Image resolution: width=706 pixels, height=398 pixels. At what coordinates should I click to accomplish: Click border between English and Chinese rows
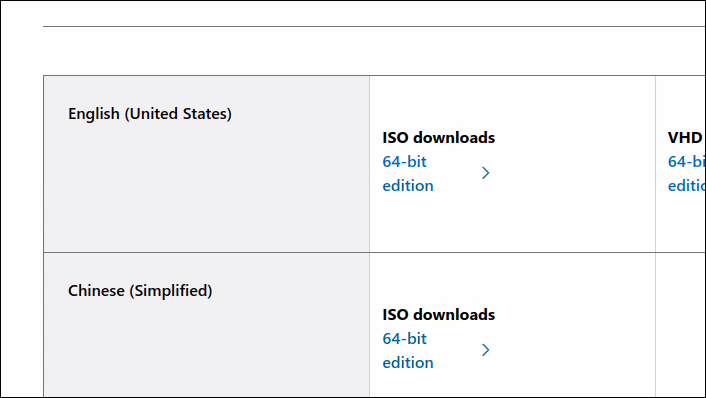click(374, 253)
